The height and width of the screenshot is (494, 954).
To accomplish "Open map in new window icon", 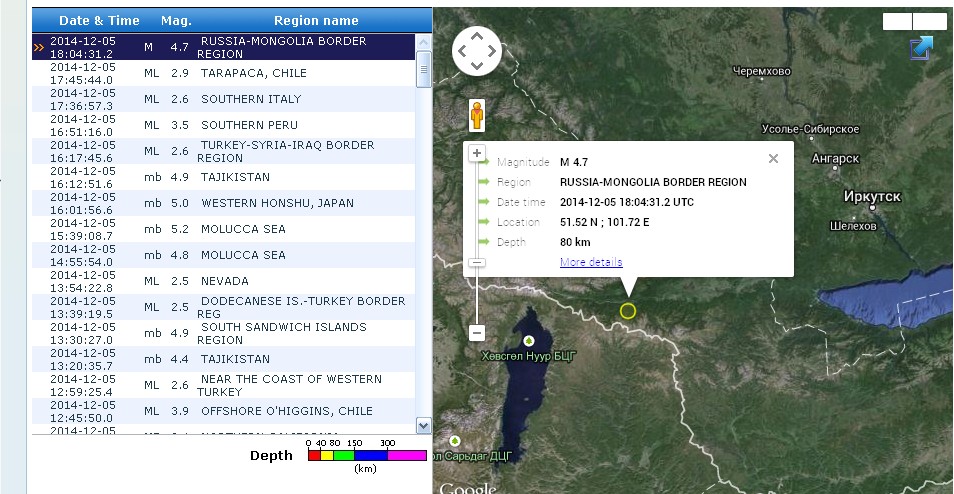I will tap(921, 48).
